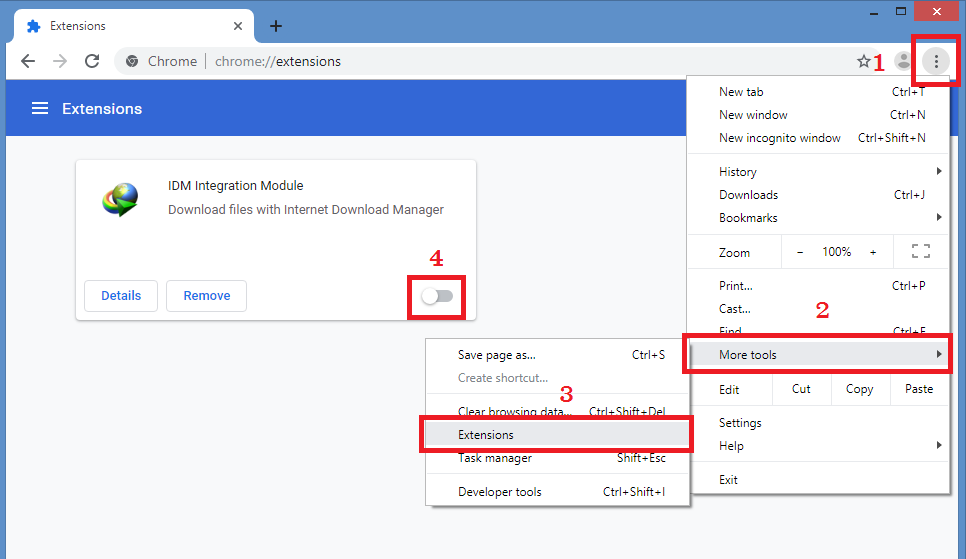Expand the Help submenu

(818, 446)
